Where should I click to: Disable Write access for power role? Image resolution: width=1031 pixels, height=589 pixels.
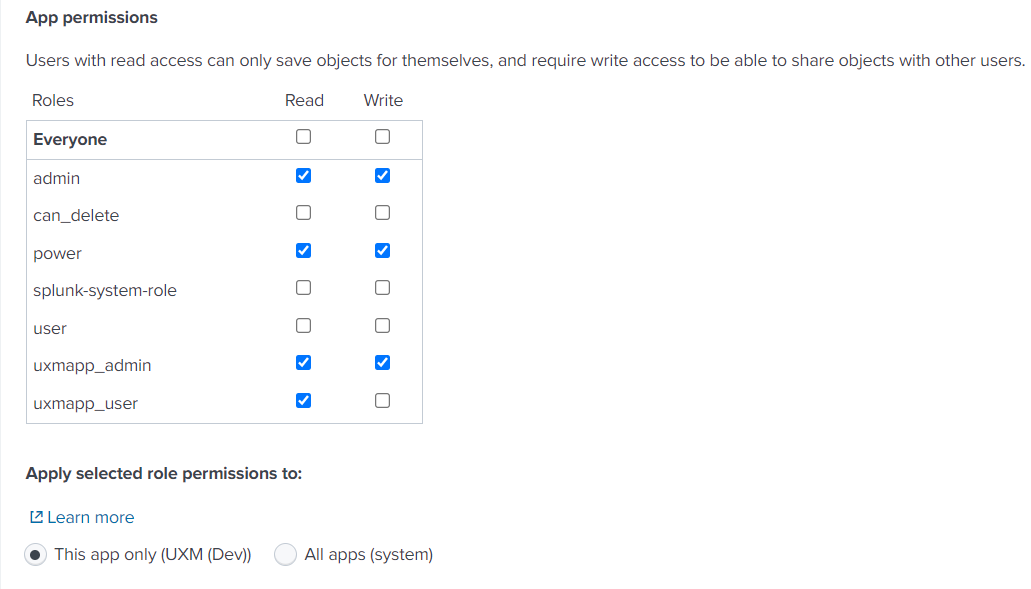382,250
